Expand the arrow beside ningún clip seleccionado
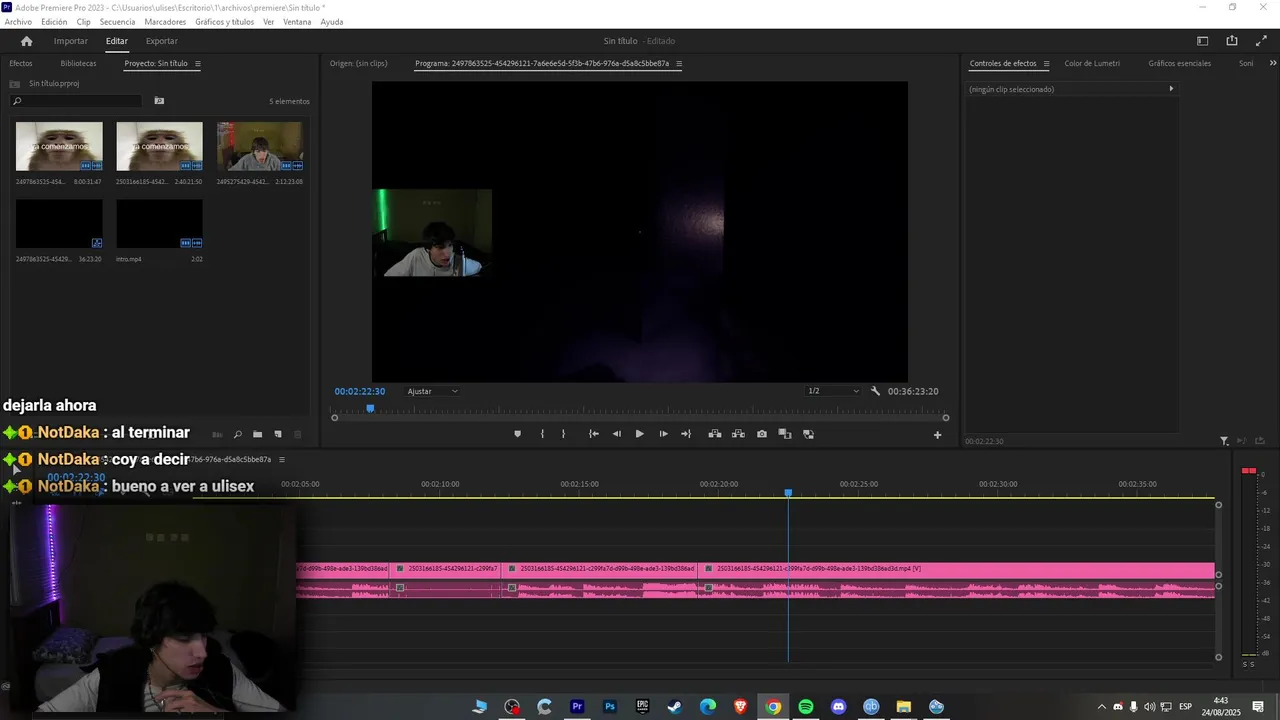 [x=1171, y=89]
